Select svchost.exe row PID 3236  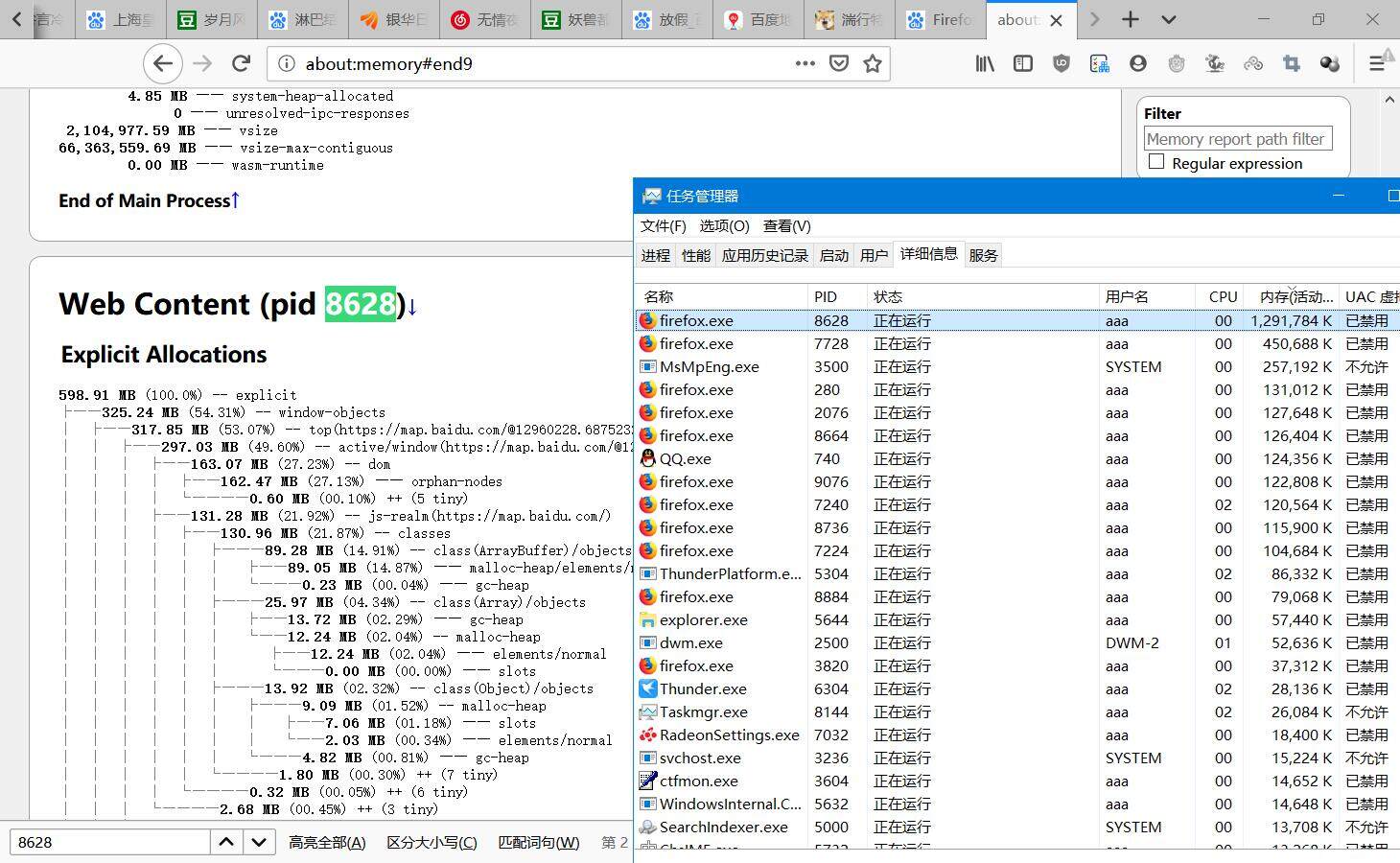point(1016,758)
